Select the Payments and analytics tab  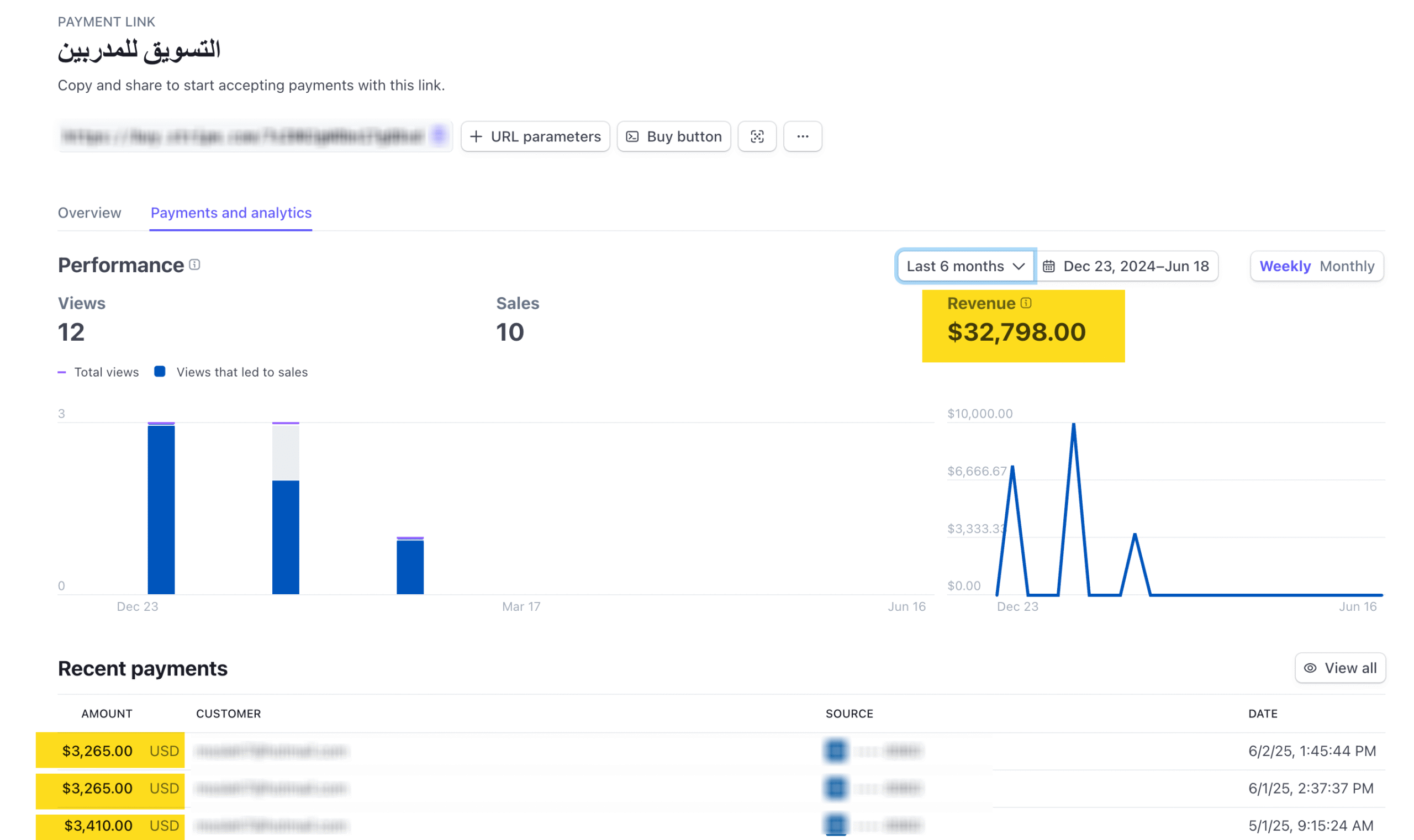tap(231, 213)
